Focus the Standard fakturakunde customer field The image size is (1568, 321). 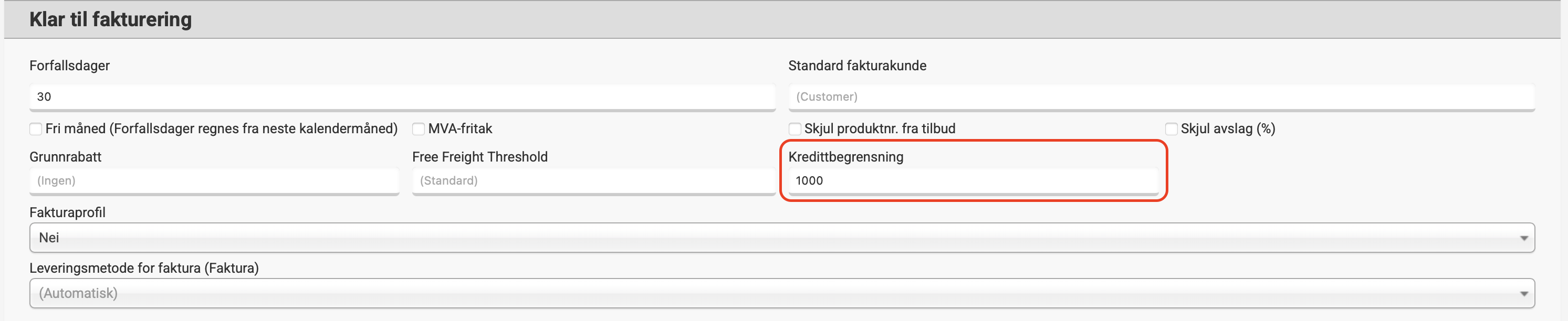(x=1161, y=97)
